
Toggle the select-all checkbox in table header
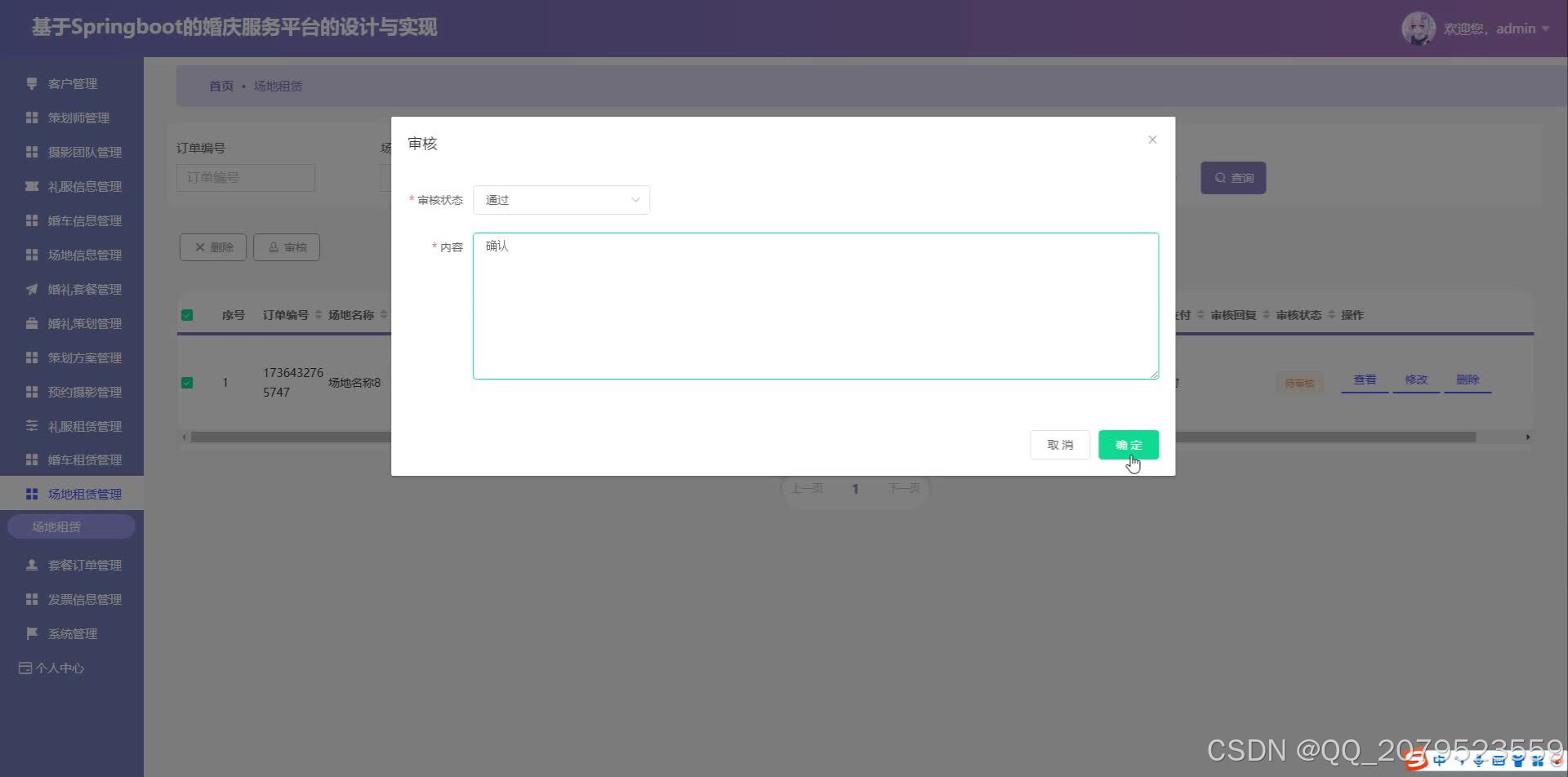point(187,314)
